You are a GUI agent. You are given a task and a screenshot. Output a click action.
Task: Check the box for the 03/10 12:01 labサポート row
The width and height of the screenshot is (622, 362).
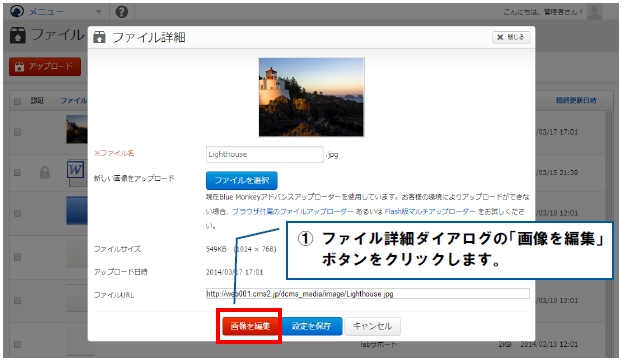pos(17,344)
